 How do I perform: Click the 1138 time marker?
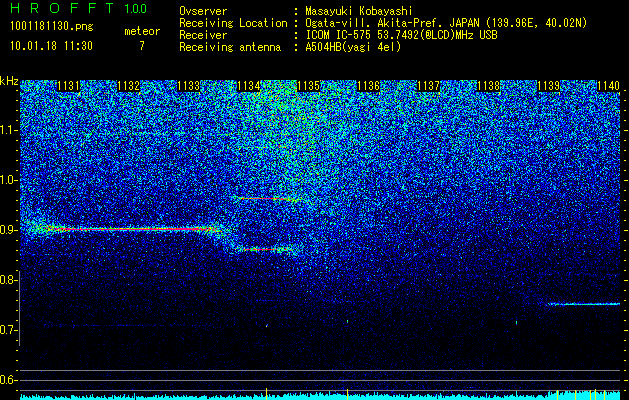tap(489, 86)
